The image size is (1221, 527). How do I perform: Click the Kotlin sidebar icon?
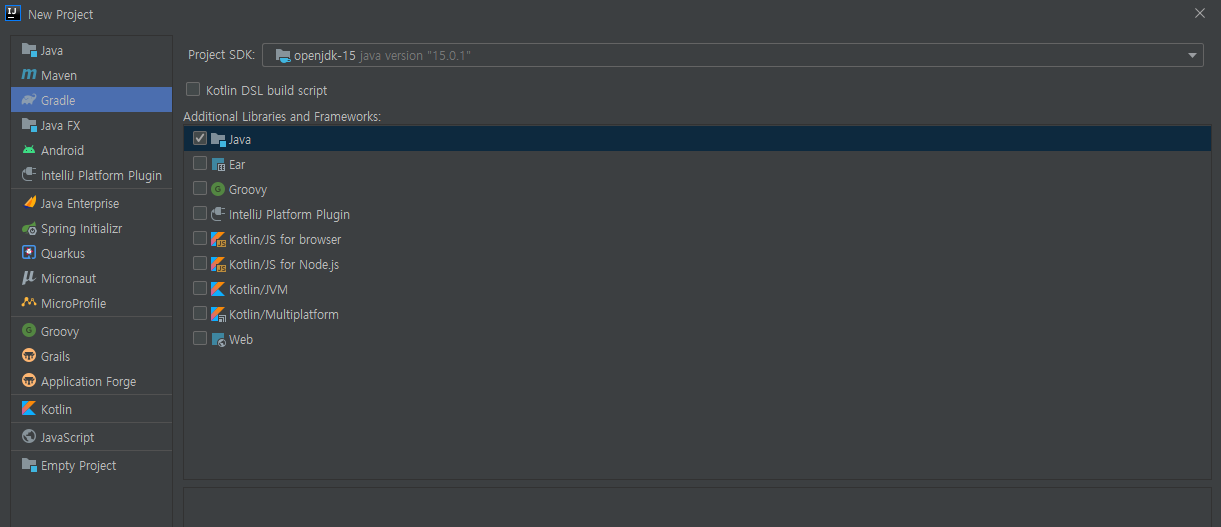(x=29, y=409)
